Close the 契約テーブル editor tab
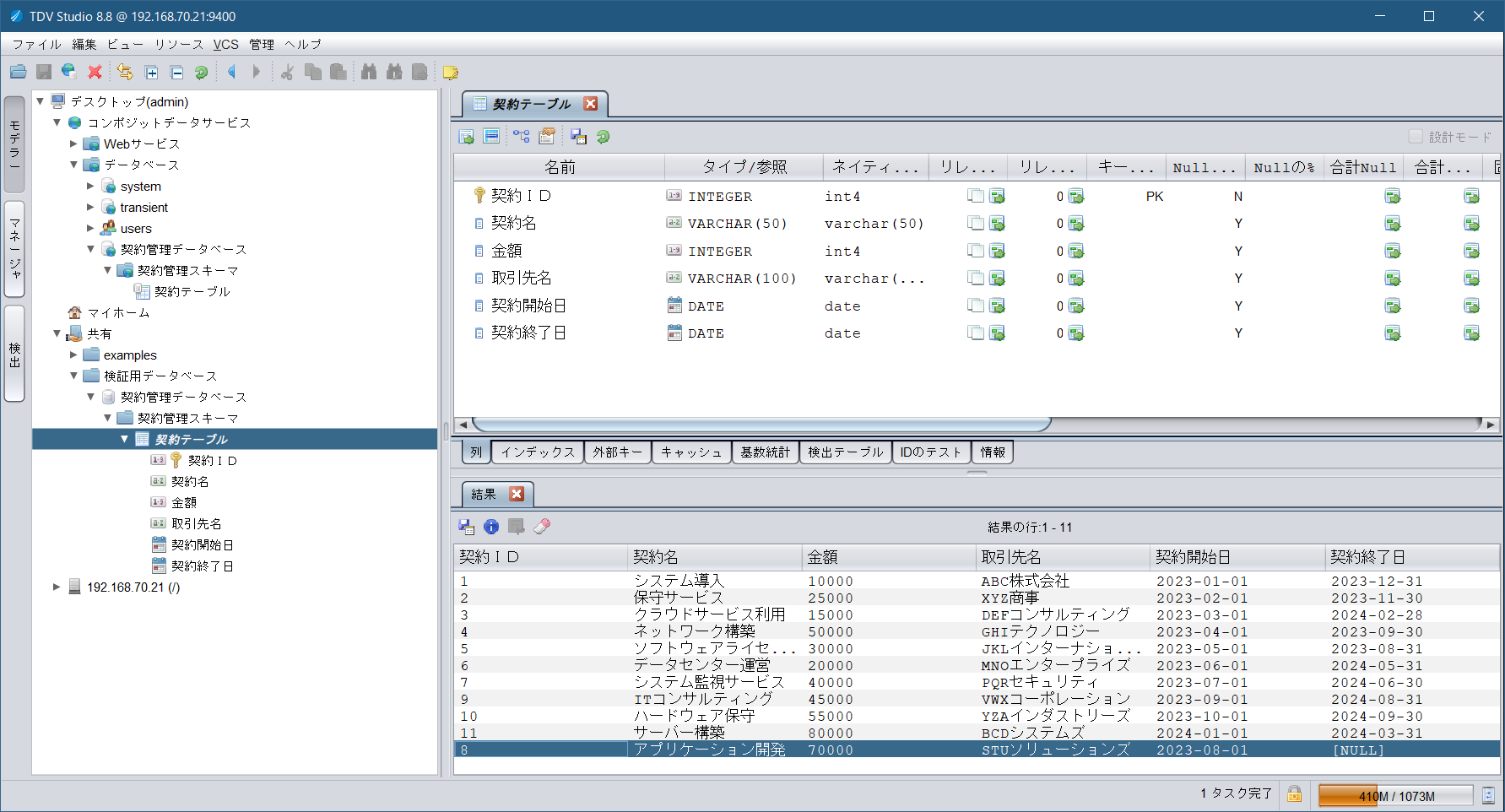The width and height of the screenshot is (1505, 812). 591,104
